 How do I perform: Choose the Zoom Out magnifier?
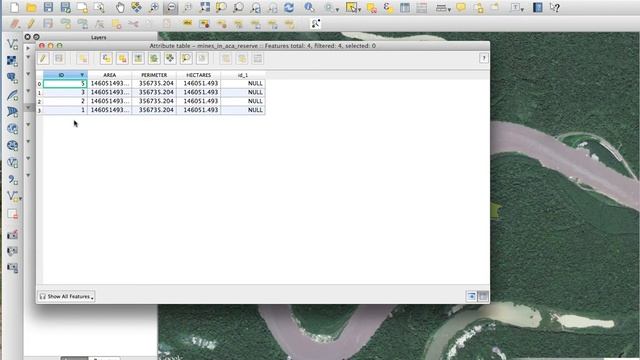(x=171, y=7)
